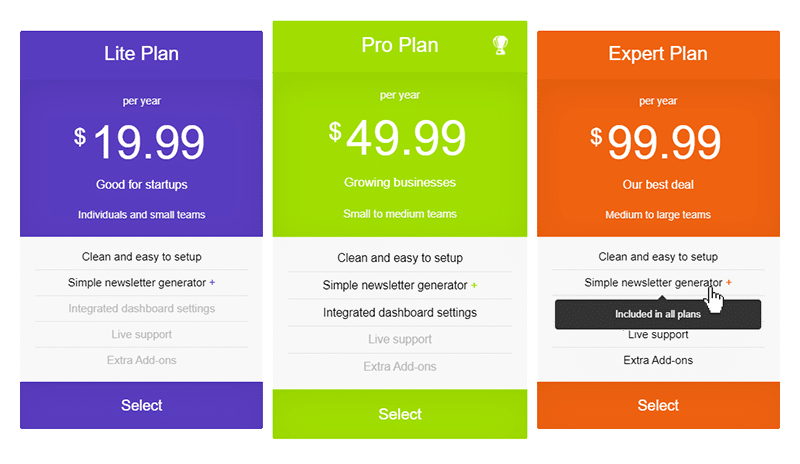
Task: Click Pro Plan's 'Live support' feature
Action: tap(400, 340)
